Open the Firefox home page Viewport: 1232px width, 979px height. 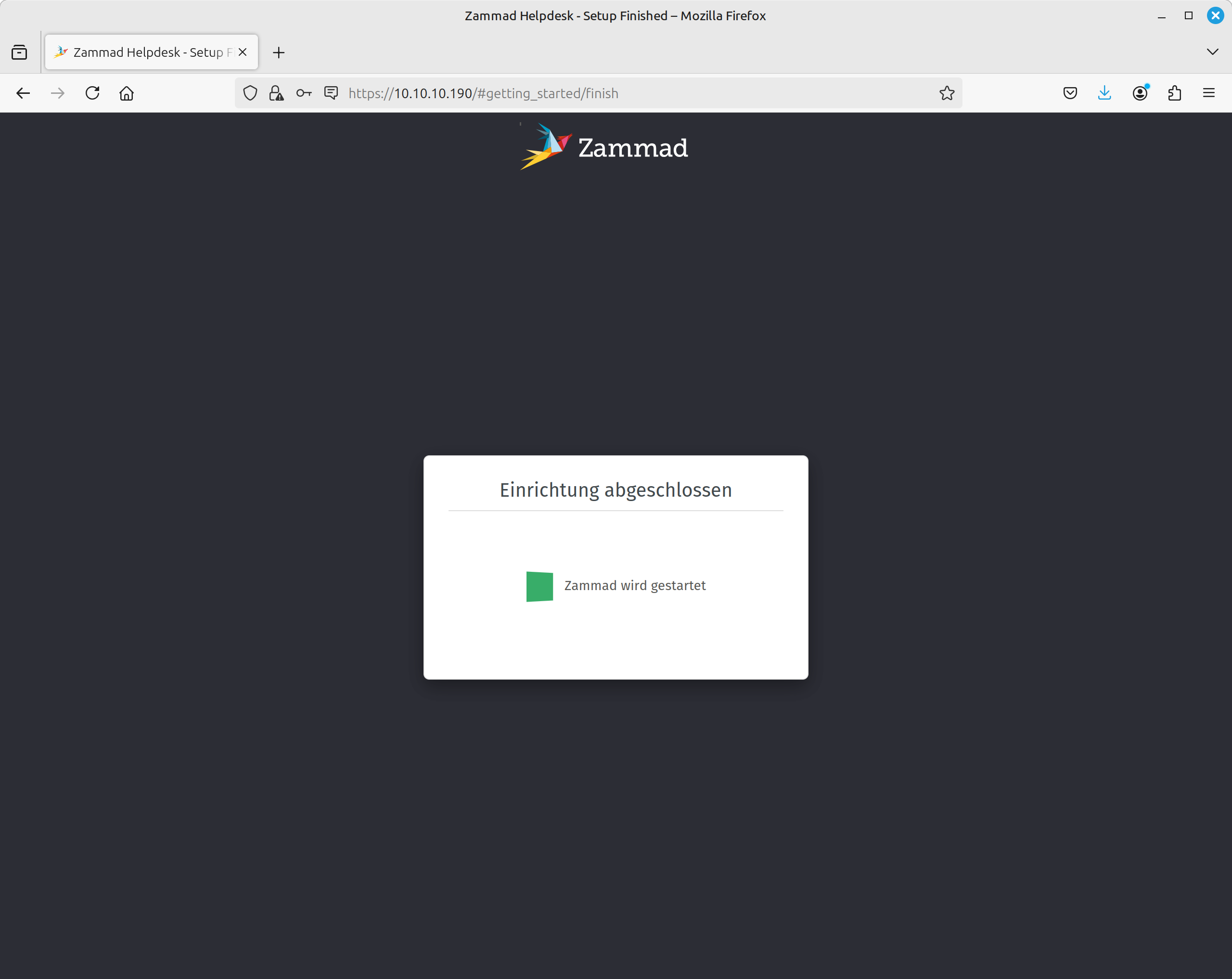127,93
